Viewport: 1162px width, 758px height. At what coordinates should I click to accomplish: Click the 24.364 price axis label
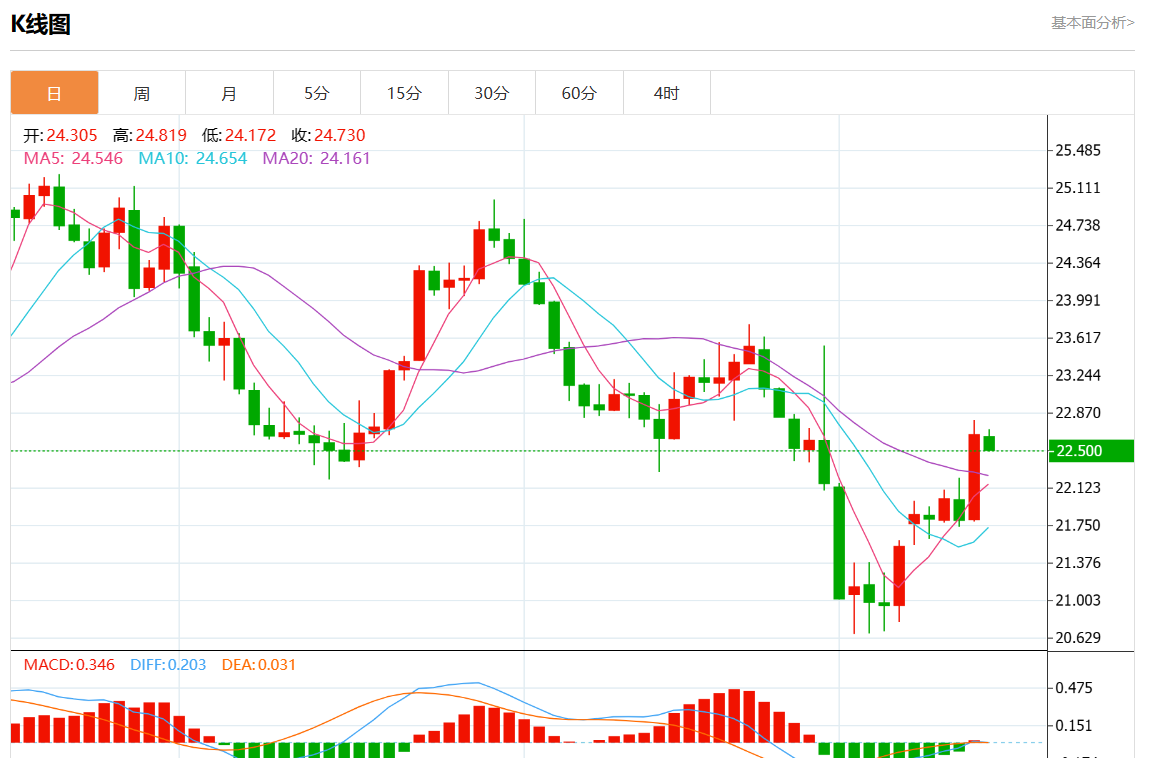pyautogui.click(x=1078, y=263)
